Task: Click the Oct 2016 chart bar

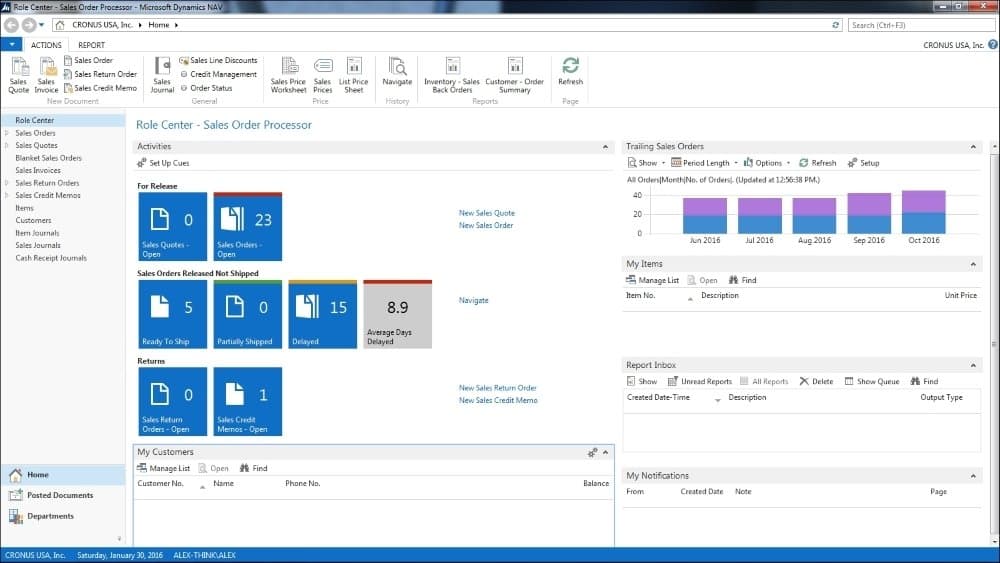Action: tap(923, 212)
